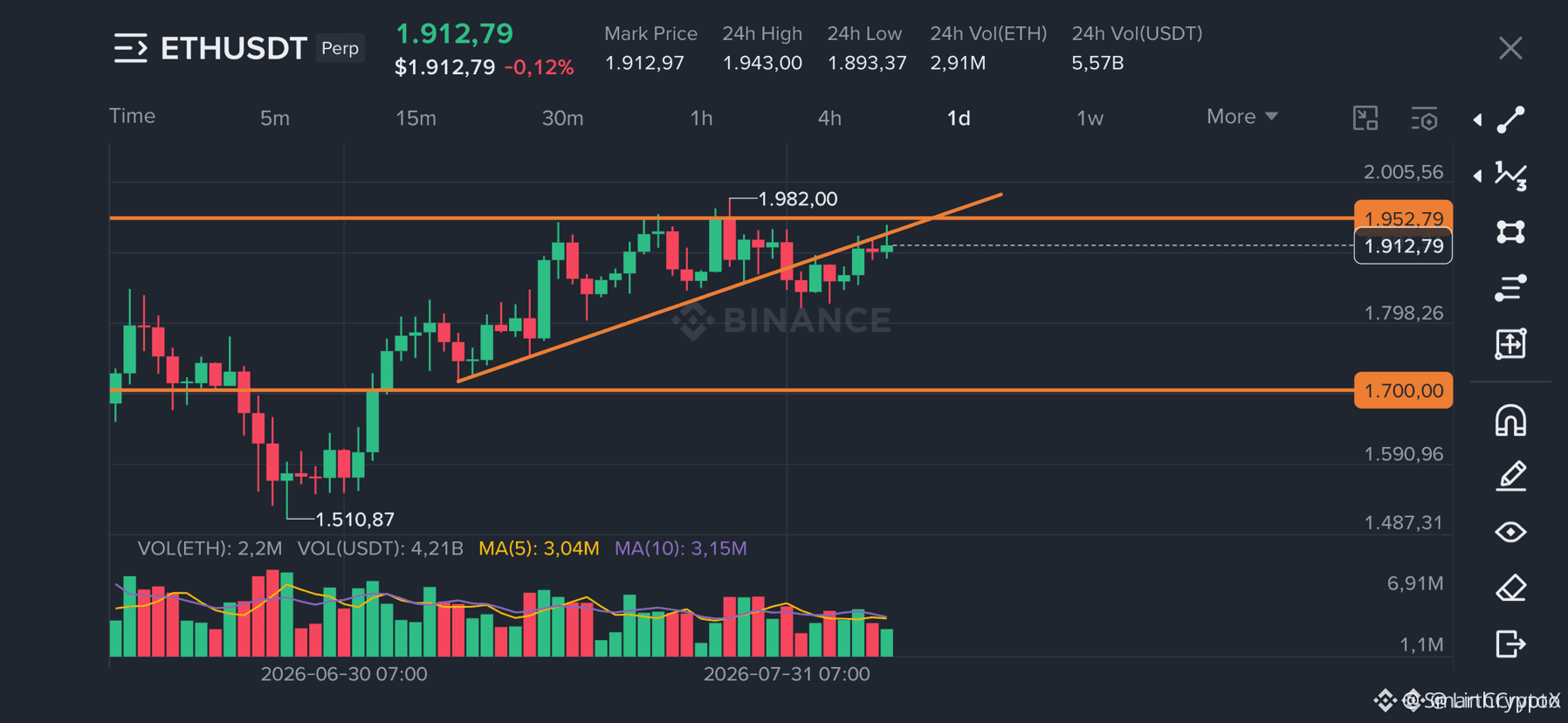Select the long position measure tool

coord(1510,344)
